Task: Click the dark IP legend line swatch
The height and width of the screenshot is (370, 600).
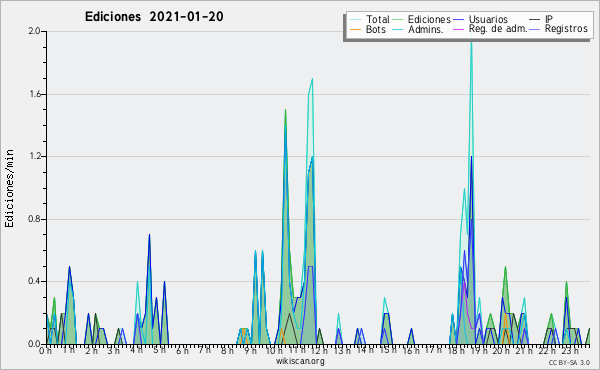Action: (535, 20)
